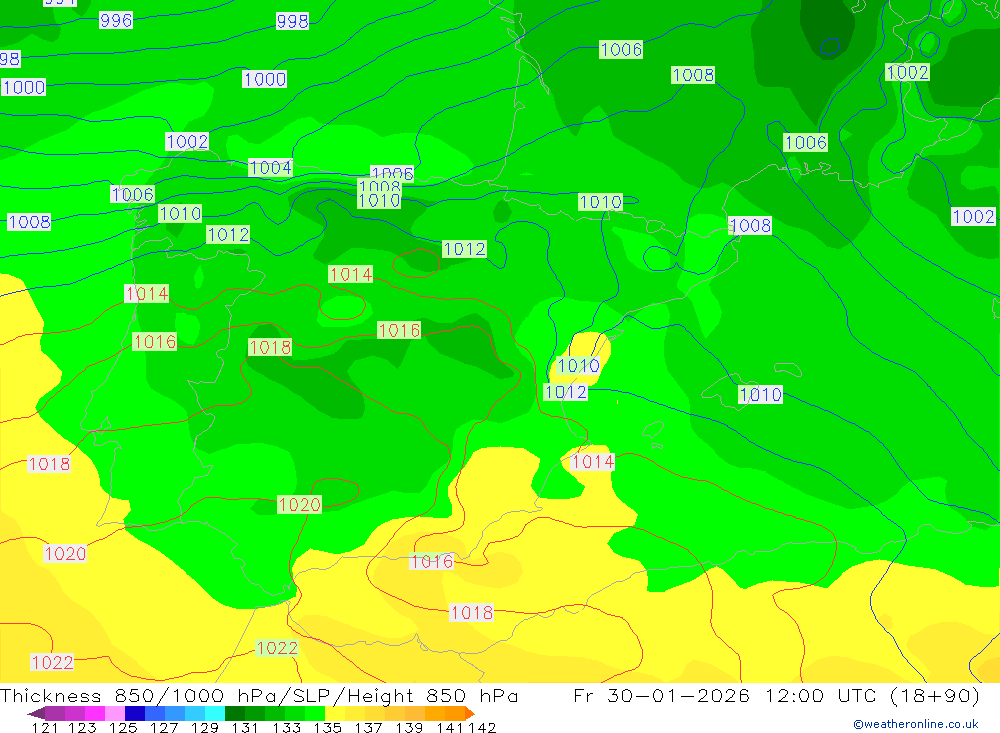Click the red 1022 label with green background
1000x733 pixels.
click(x=277, y=648)
